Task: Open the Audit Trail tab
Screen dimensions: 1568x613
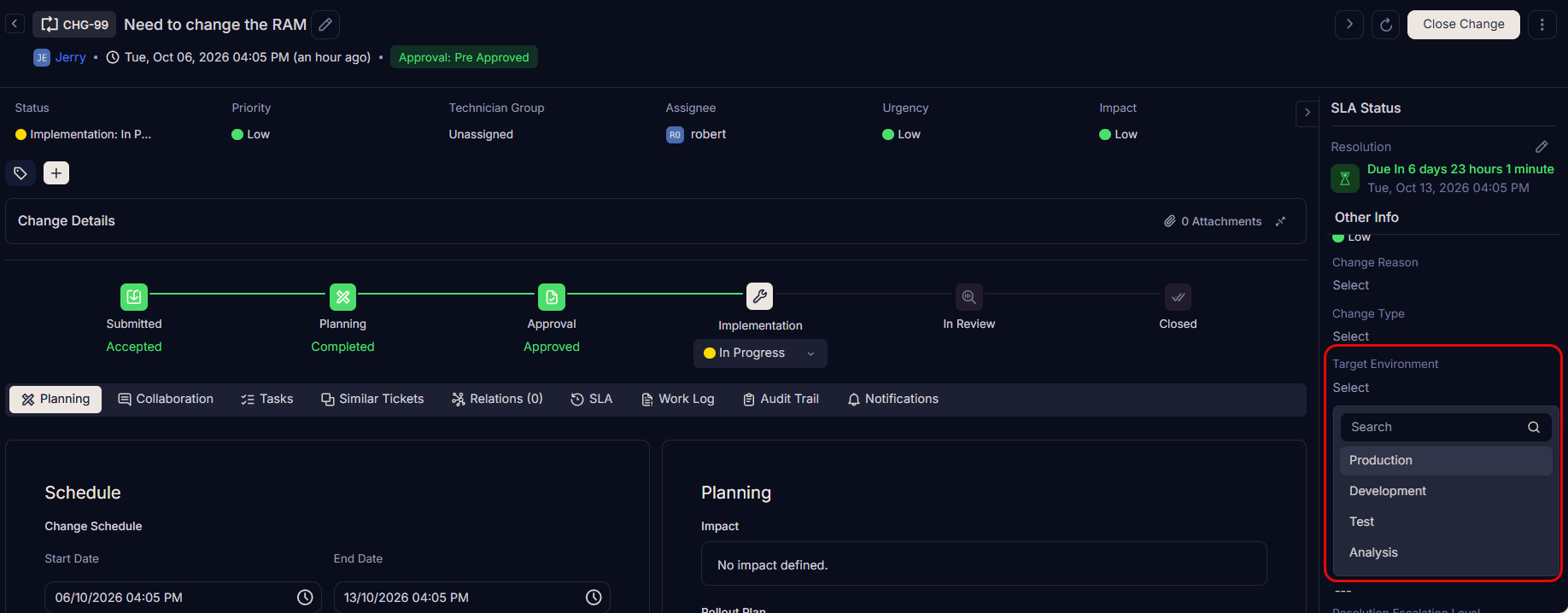Action: 781,399
